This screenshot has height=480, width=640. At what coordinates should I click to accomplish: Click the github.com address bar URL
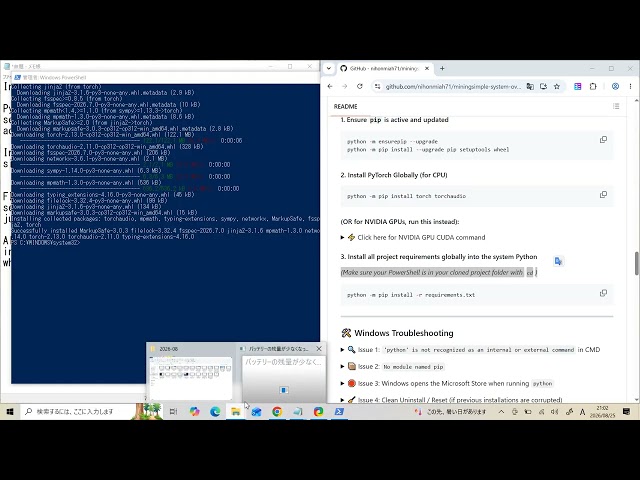click(x=453, y=87)
